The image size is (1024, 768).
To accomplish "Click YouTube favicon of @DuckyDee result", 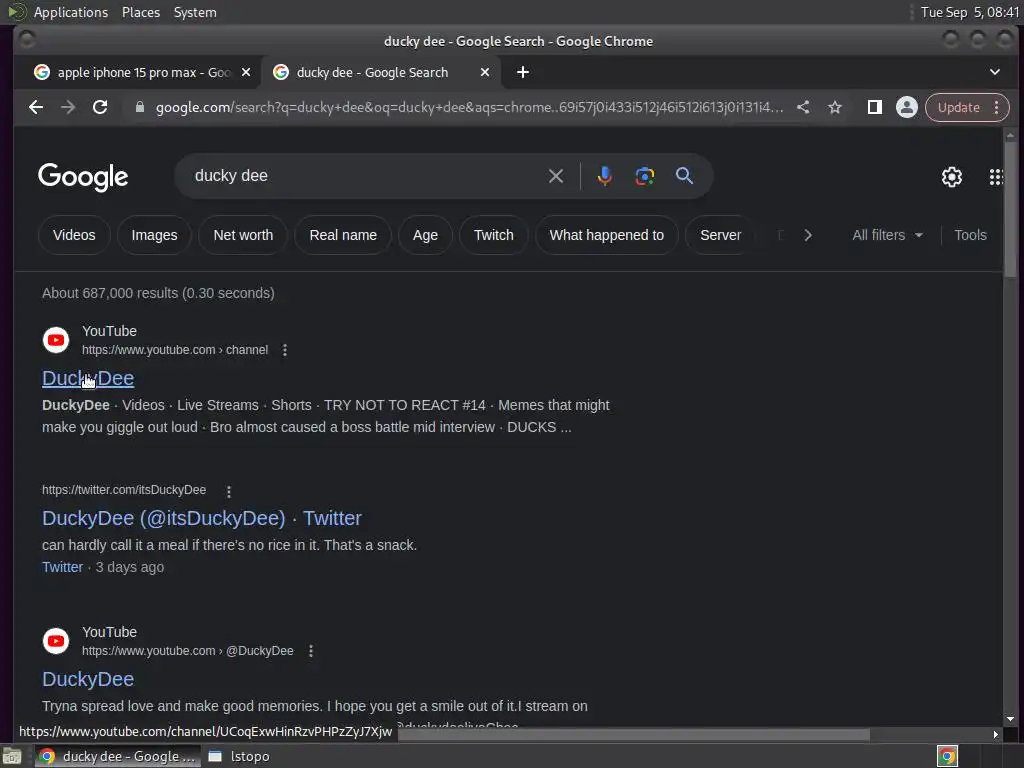I will pyautogui.click(x=56, y=641).
